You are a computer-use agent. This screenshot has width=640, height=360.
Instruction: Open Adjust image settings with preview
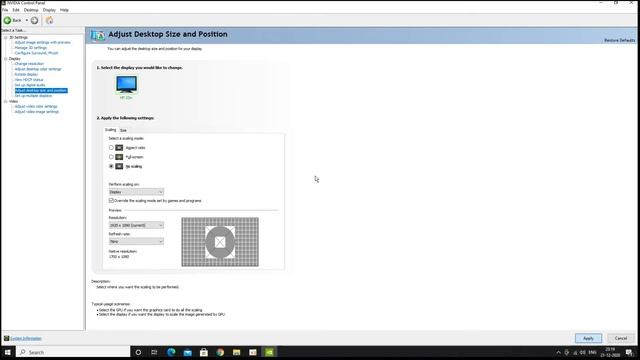pyautogui.click(x=42, y=42)
